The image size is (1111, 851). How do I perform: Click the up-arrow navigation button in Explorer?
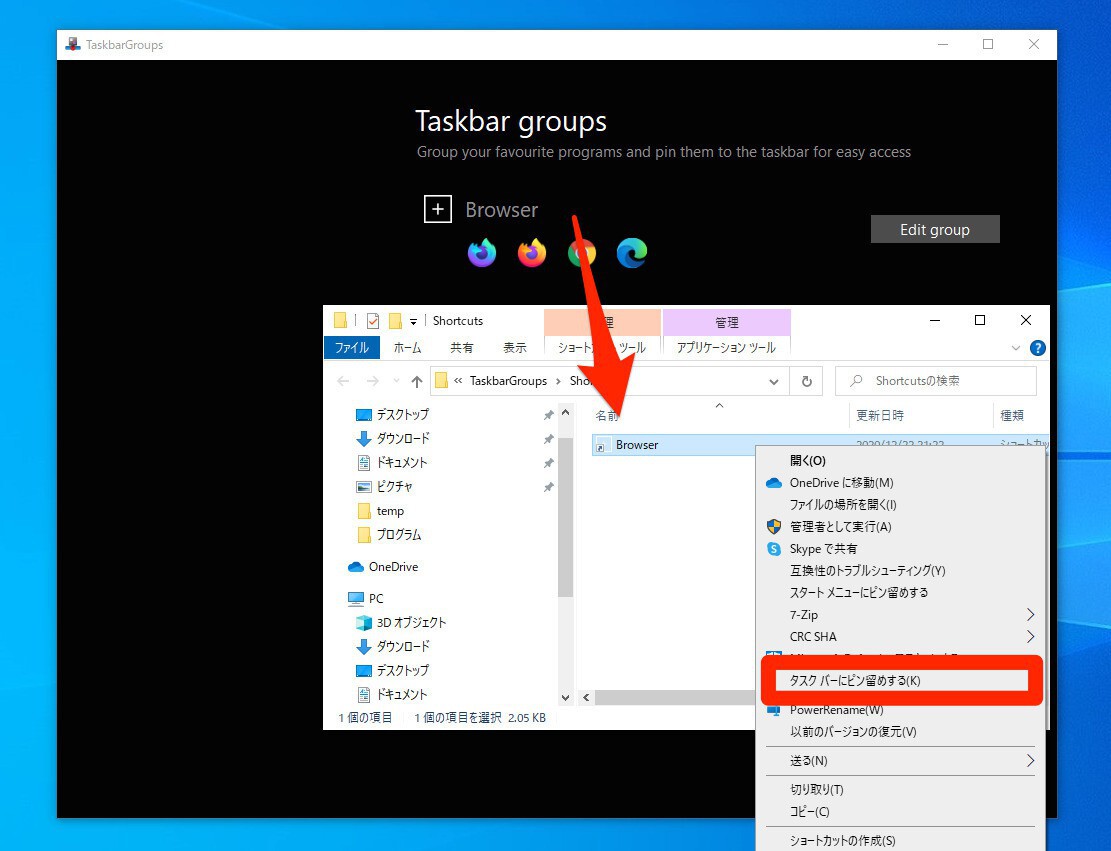point(417,381)
